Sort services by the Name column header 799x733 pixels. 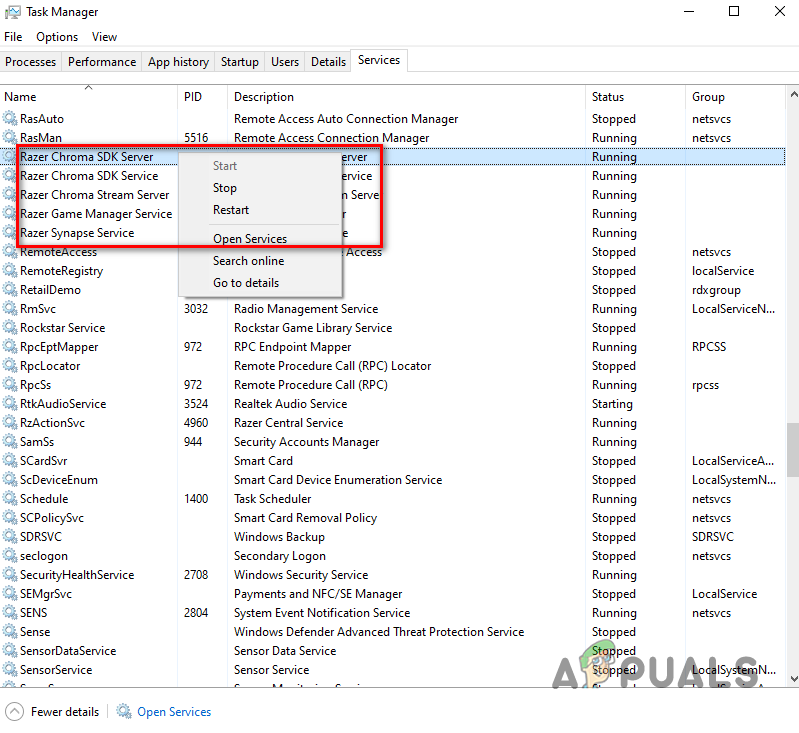[x=20, y=97]
